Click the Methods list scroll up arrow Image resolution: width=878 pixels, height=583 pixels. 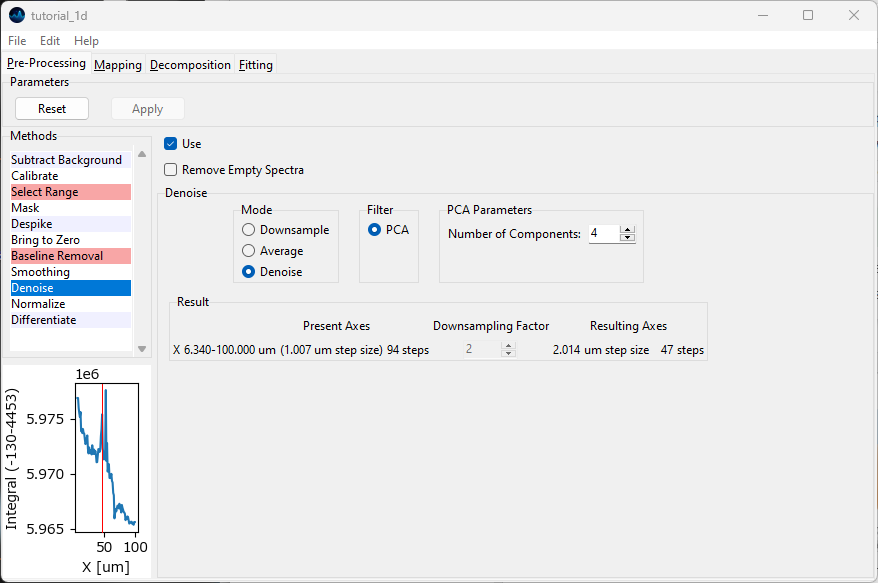142,154
